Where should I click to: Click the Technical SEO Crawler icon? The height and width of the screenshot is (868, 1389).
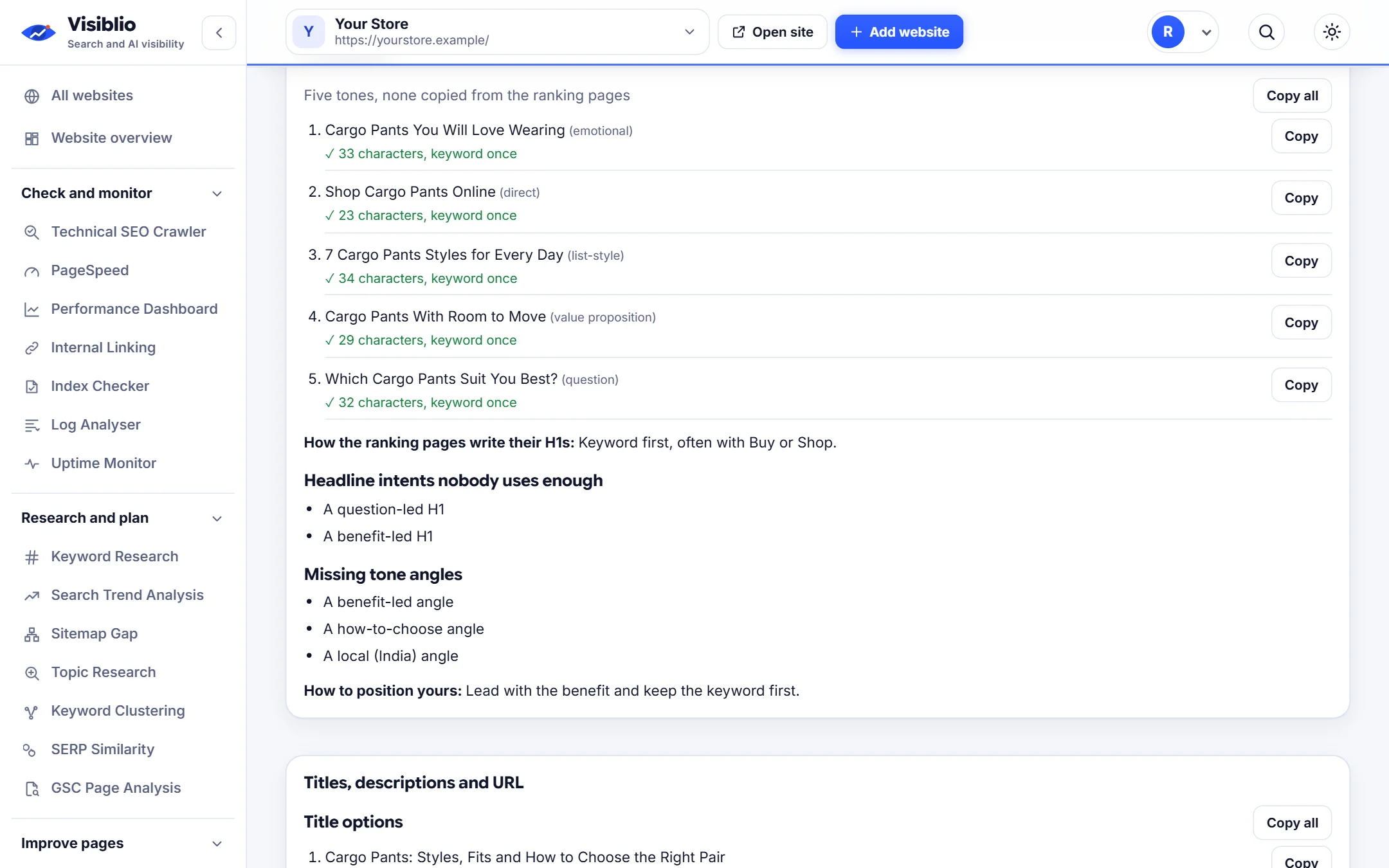[32, 232]
